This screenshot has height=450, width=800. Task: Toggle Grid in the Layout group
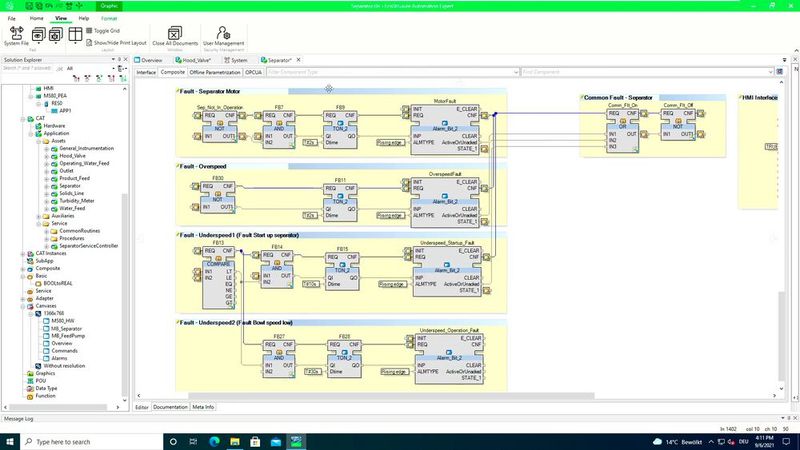click(x=106, y=31)
